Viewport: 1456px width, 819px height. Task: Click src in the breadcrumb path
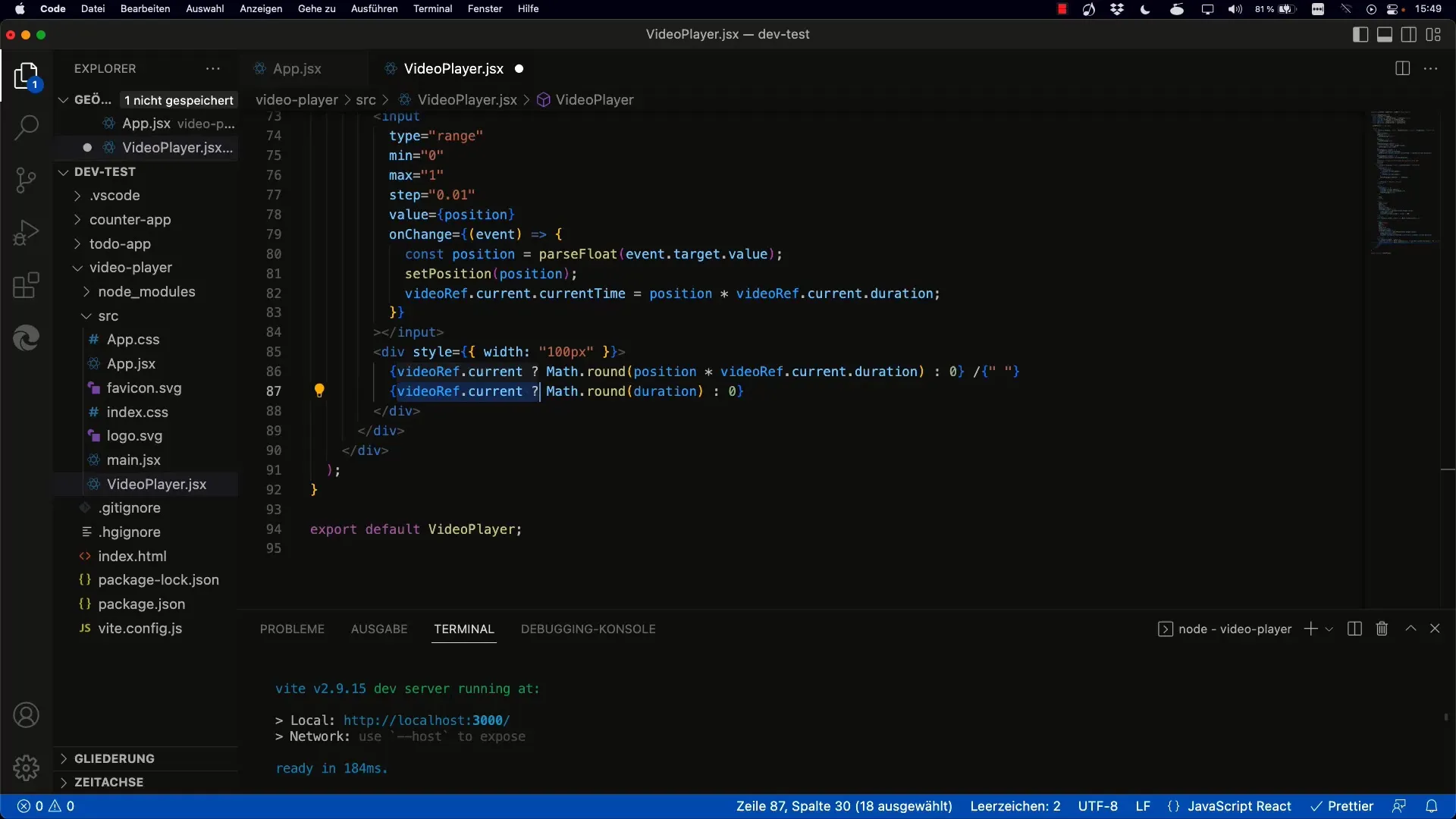366,100
